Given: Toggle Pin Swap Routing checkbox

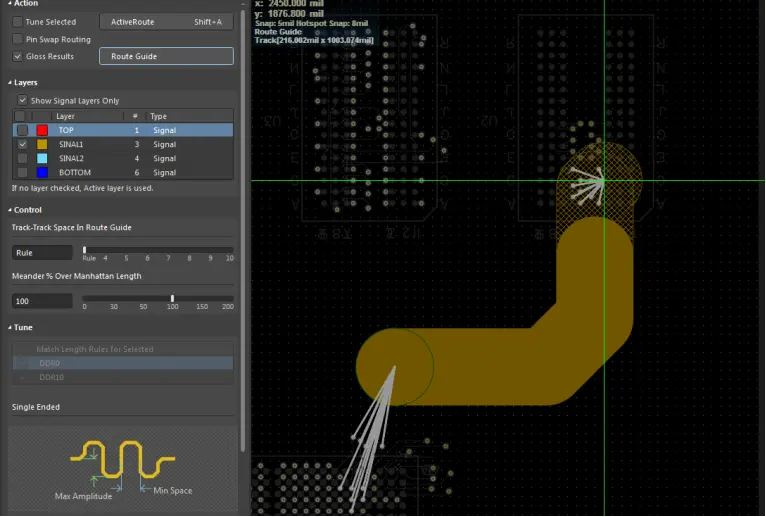Looking at the screenshot, I should pos(18,39).
